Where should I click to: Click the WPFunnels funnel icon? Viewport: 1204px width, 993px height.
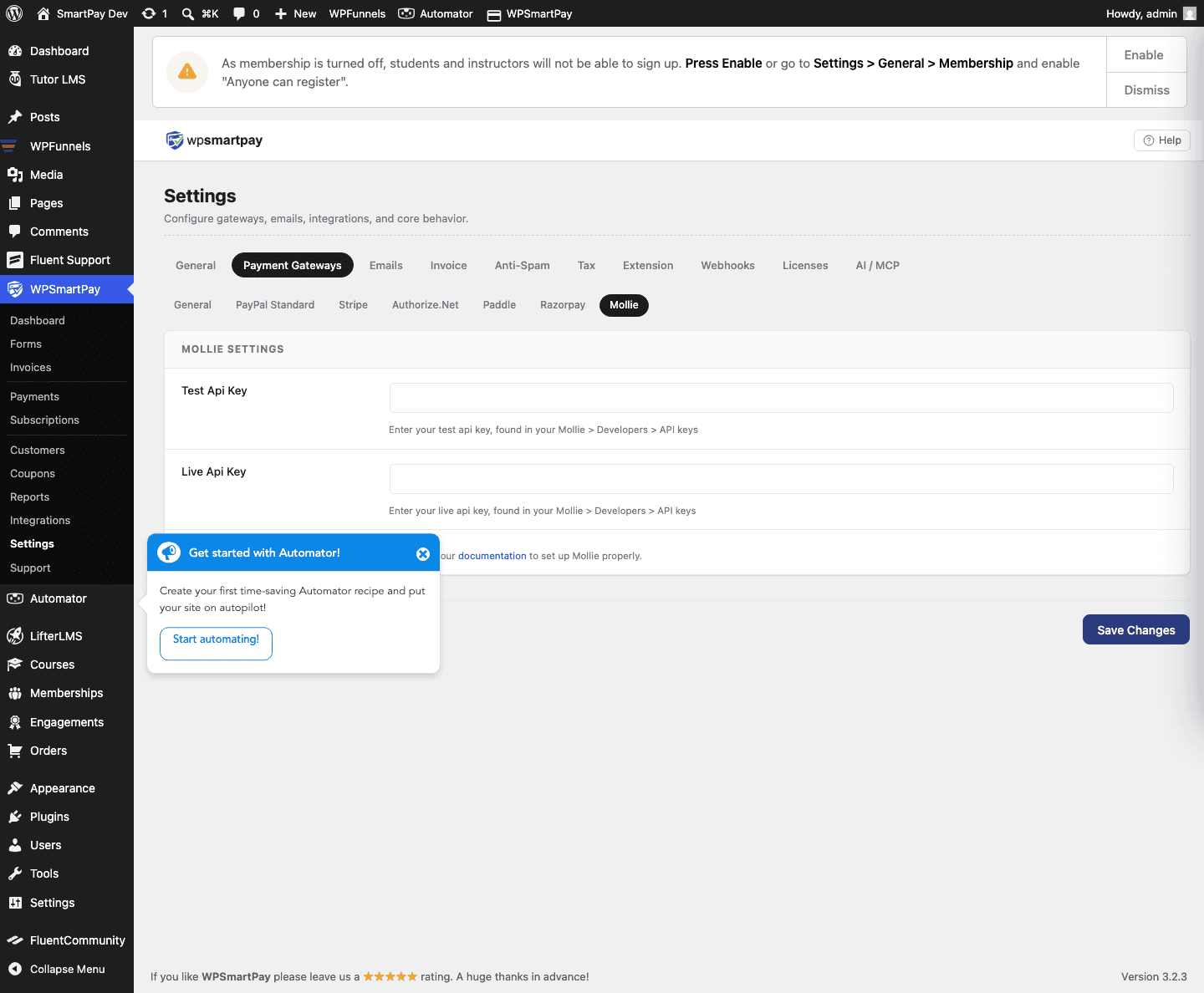pos(10,146)
